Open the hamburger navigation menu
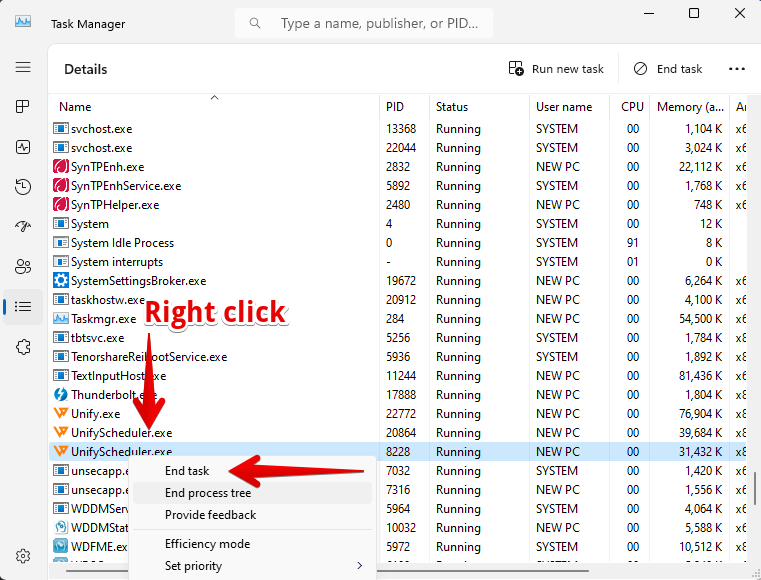Image resolution: width=761 pixels, height=580 pixels. pos(23,67)
